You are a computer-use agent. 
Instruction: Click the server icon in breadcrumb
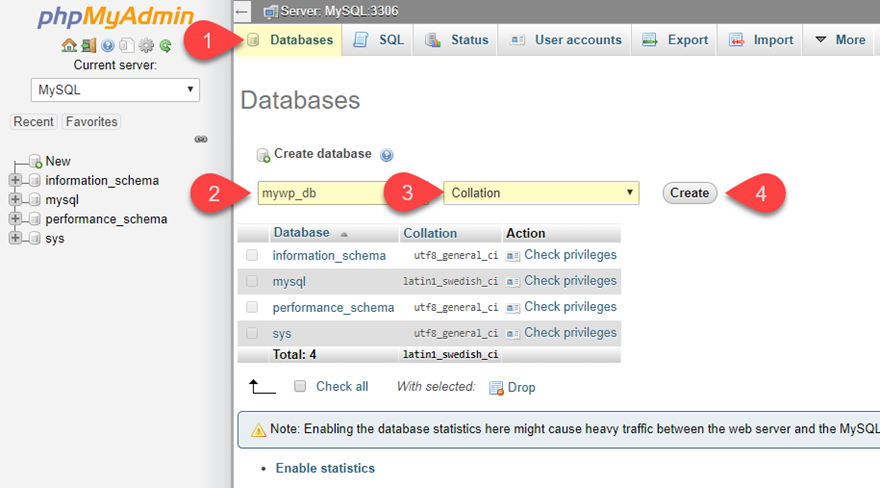tap(271, 11)
